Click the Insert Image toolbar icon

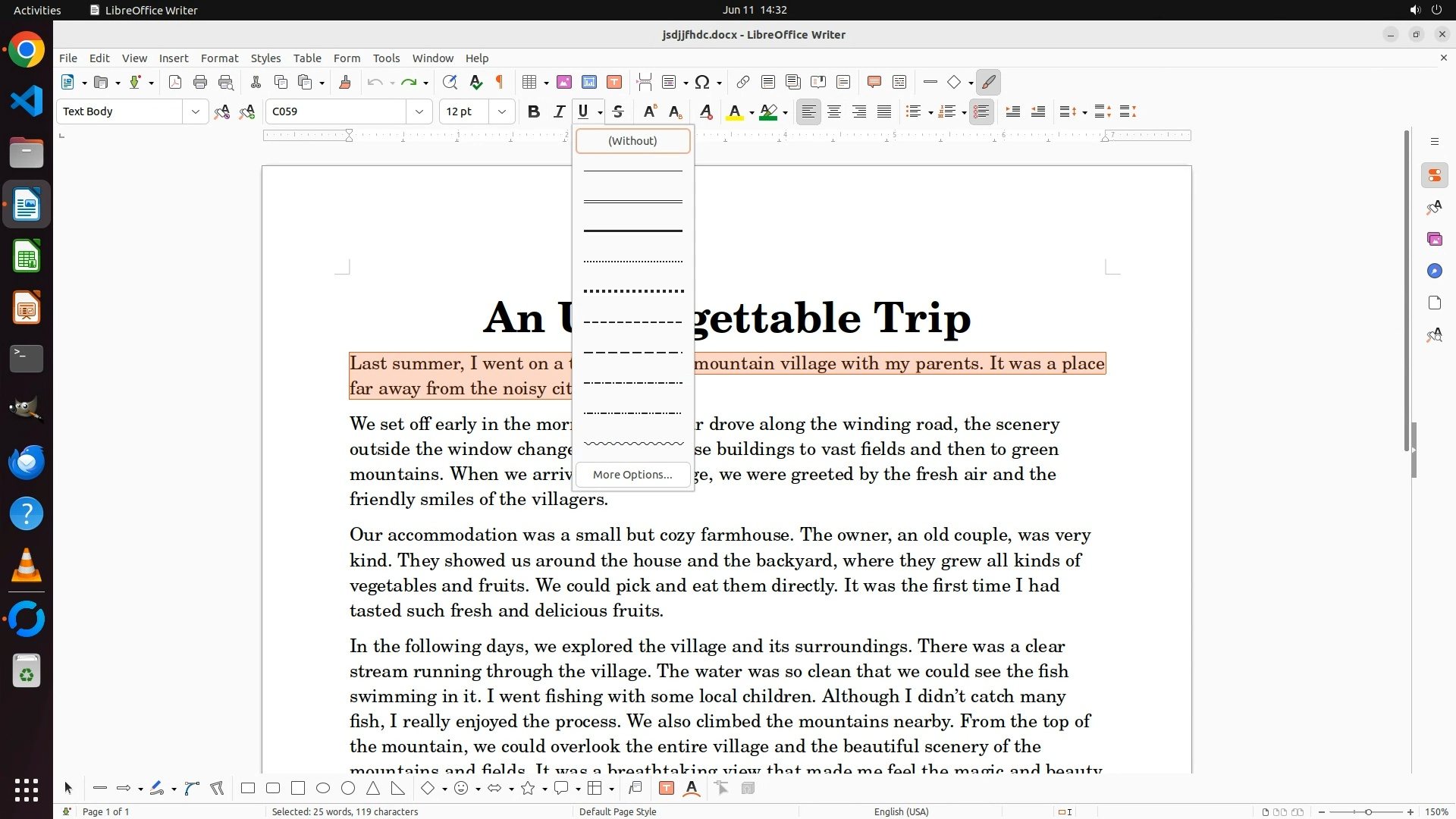564,83
